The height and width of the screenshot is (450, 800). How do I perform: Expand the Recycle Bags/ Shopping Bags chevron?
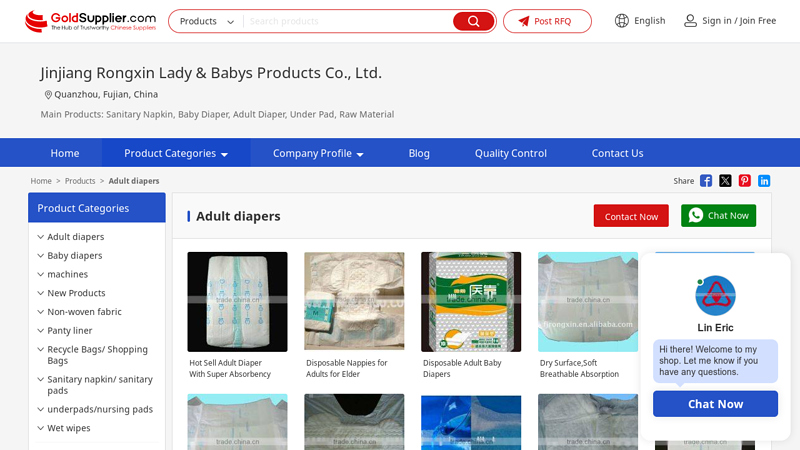(x=40, y=349)
